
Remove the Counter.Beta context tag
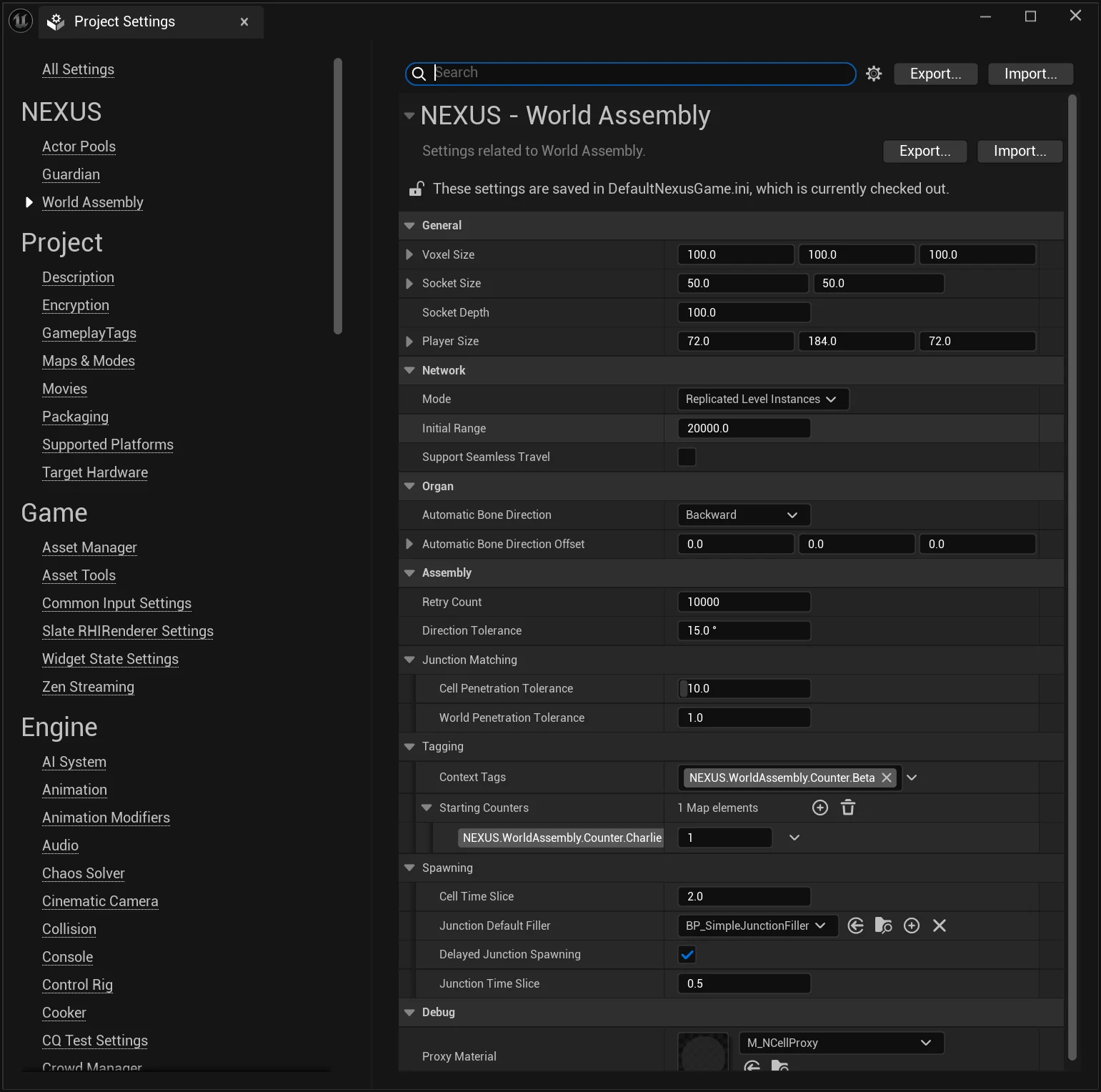887,778
